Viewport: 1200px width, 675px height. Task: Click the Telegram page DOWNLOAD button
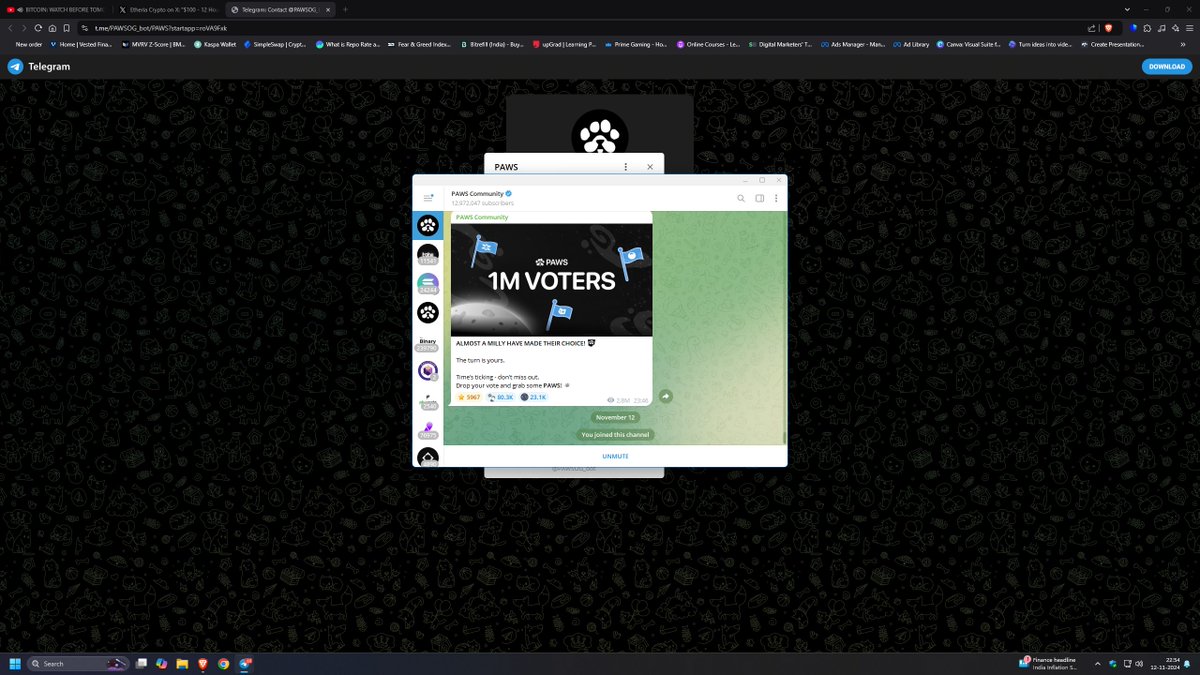point(1166,66)
